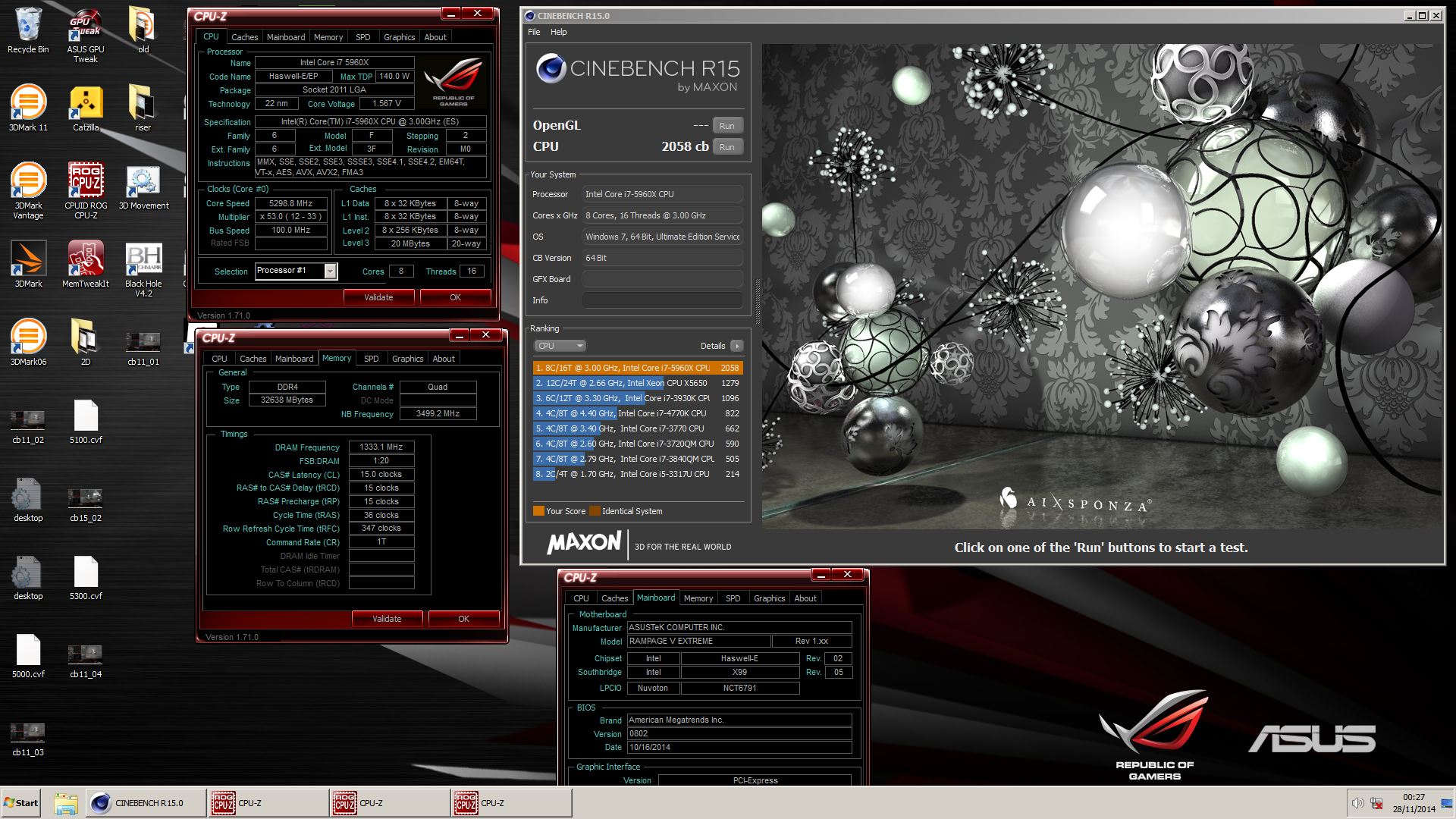Launch 3DMark 11 desktop shortcut
This screenshot has width=1456, height=819.
point(28,108)
